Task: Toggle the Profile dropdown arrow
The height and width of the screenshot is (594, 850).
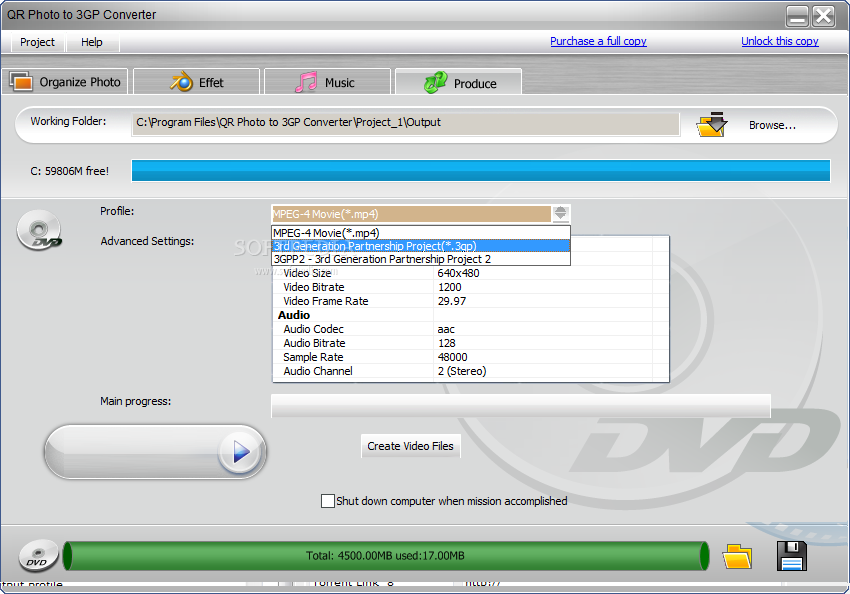Action: pos(561,214)
